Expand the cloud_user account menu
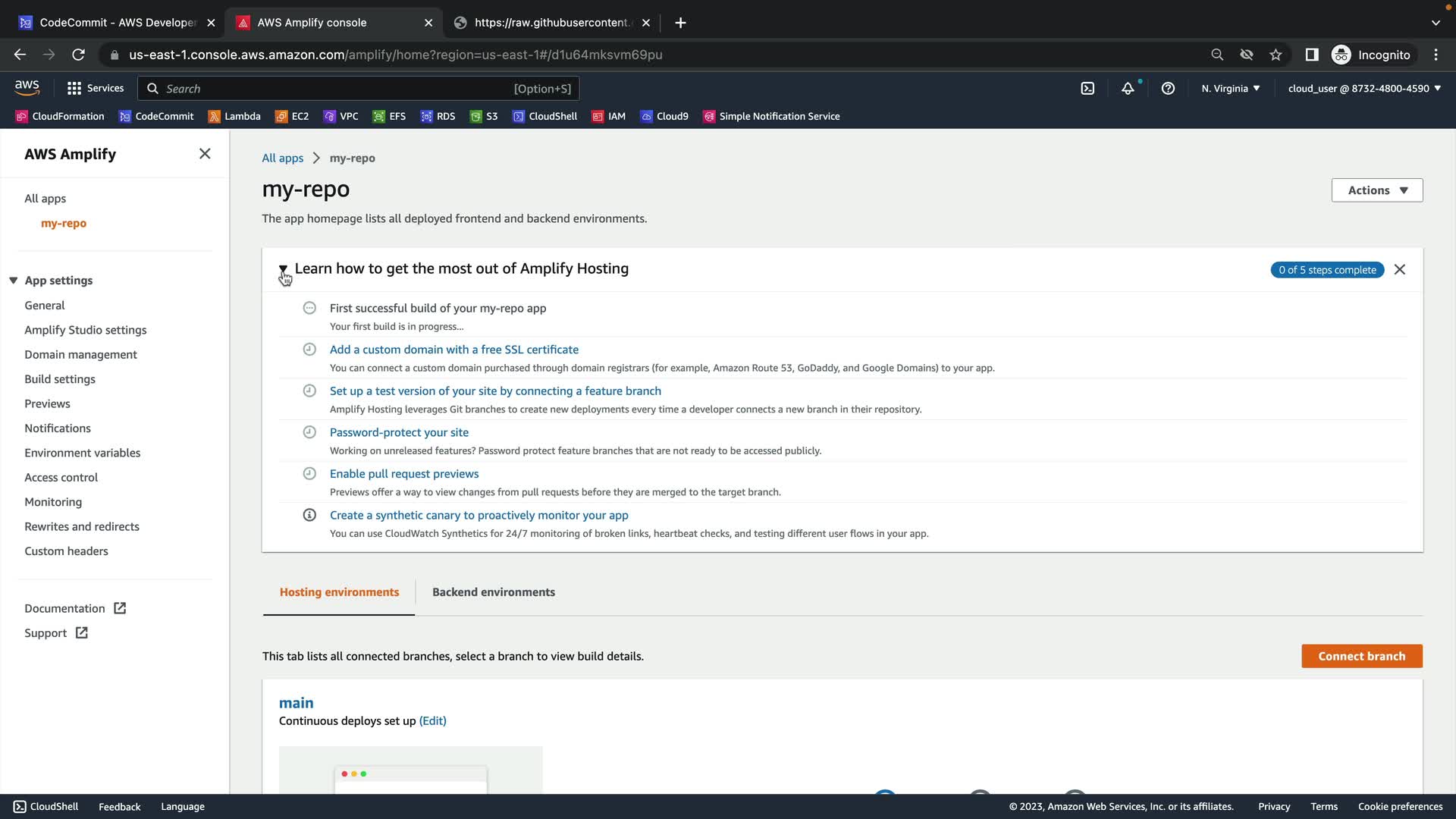Image resolution: width=1456 pixels, height=819 pixels. pos(1364,89)
